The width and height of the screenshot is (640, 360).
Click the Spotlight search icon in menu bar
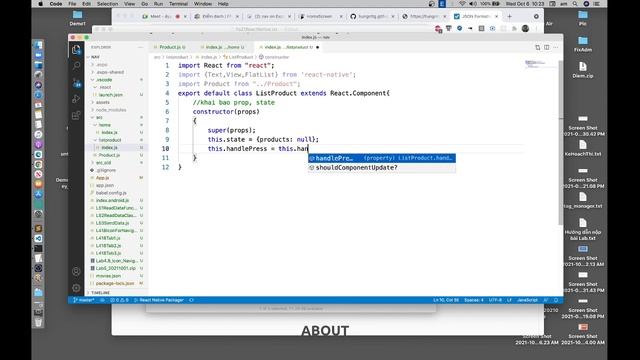(575, 4)
